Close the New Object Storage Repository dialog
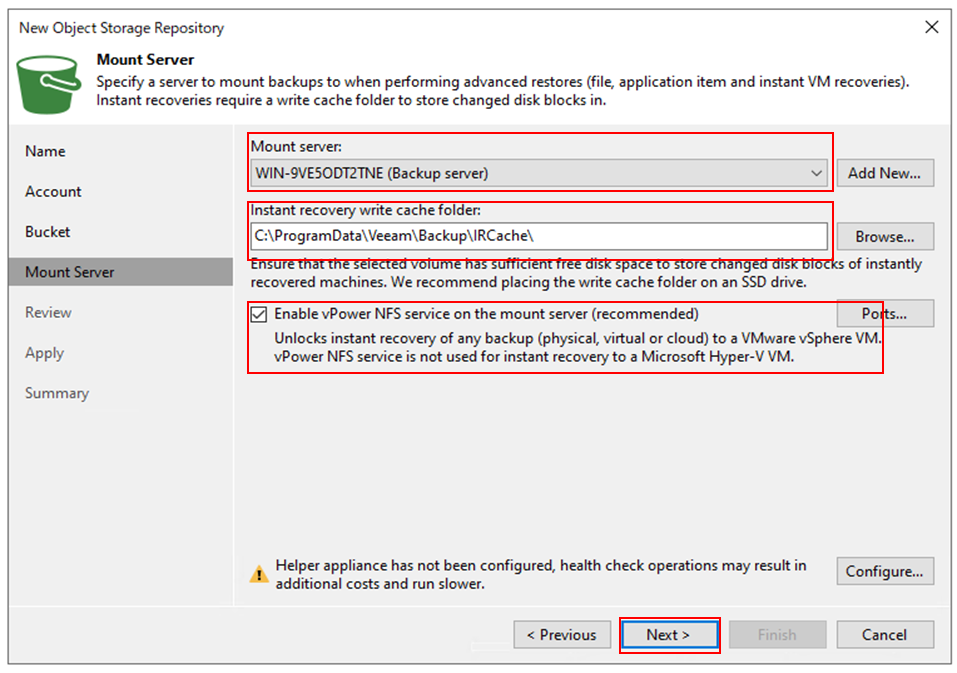The width and height of the screenshot is (957, 673). (931, 27)
